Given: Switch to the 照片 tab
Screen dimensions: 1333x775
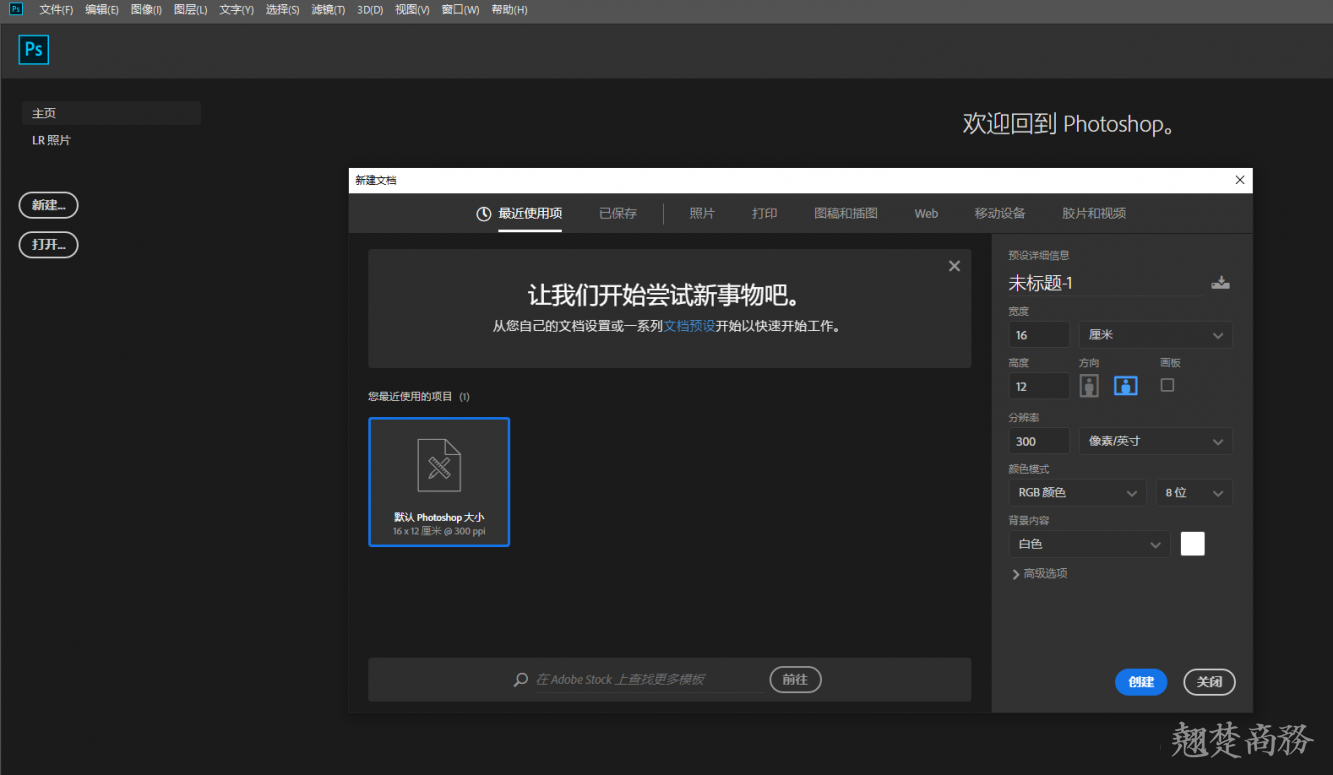Looking at the screenshot, I should coord(702,213).
